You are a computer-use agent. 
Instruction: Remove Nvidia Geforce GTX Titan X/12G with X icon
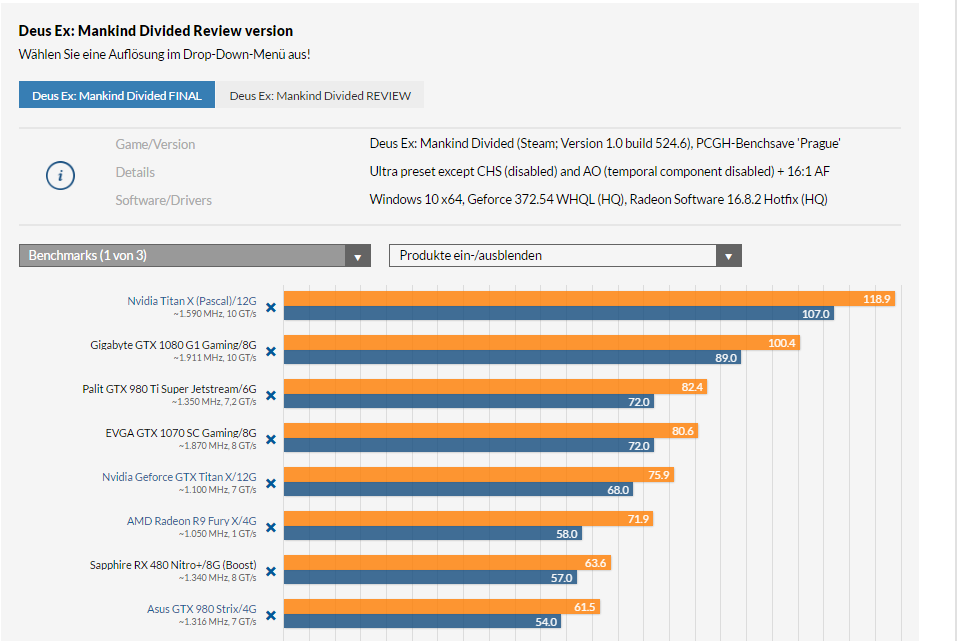click(271, 483)
